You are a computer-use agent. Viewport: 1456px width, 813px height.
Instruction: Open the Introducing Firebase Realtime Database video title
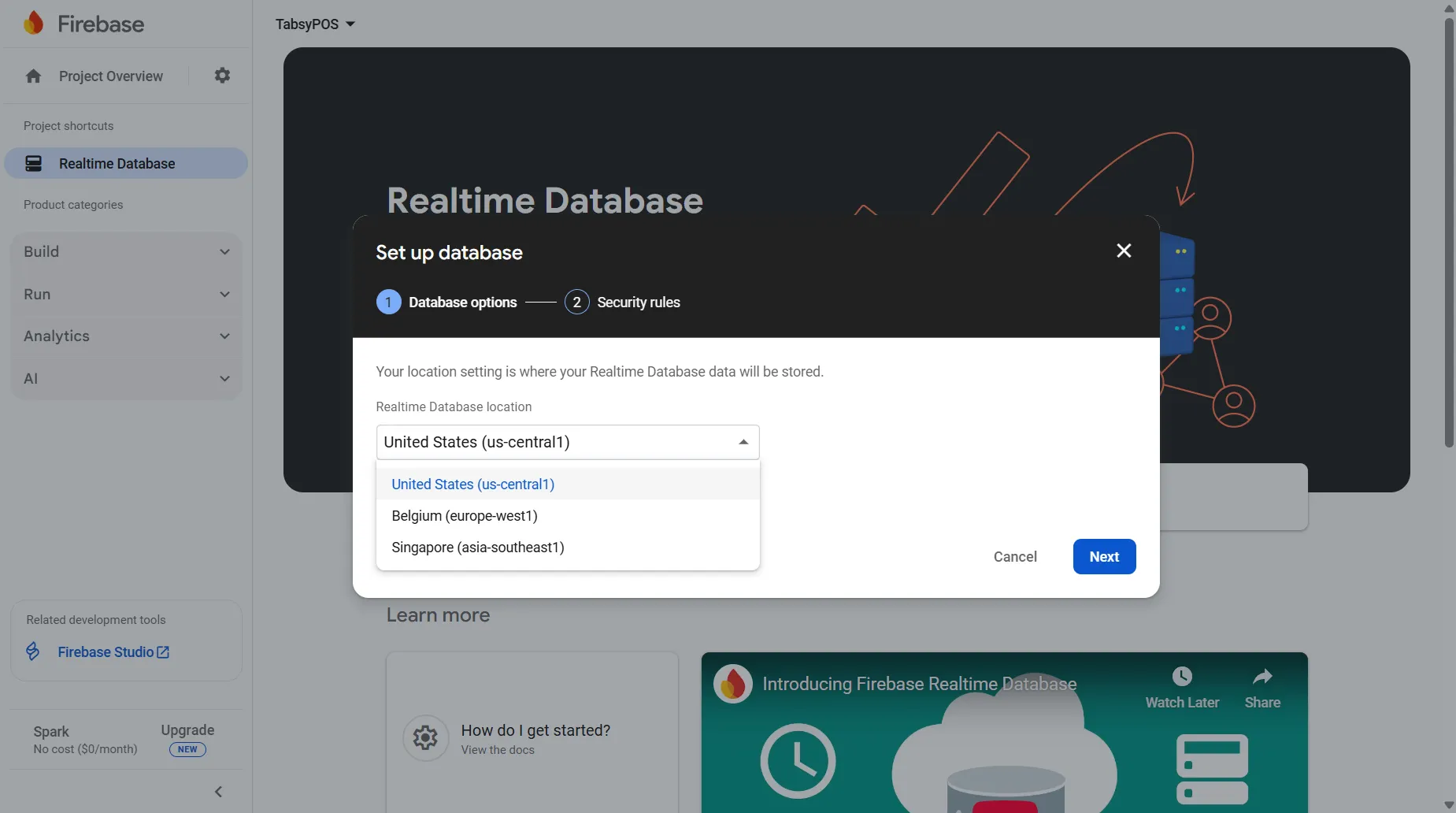pyautogui.click(x=919, y=684)
